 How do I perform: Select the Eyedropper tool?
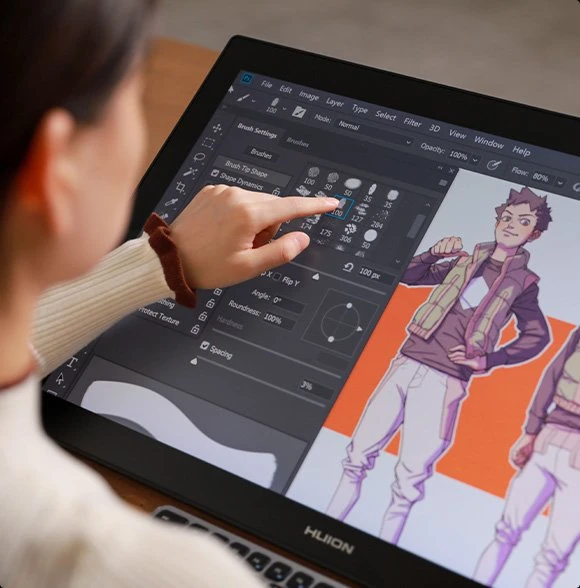[172, 203]
